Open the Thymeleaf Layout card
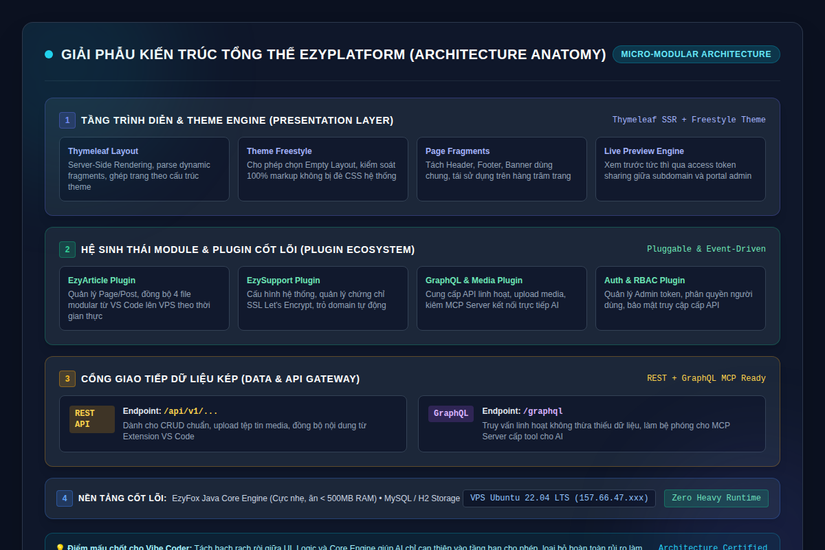 (x=144, y=169)
